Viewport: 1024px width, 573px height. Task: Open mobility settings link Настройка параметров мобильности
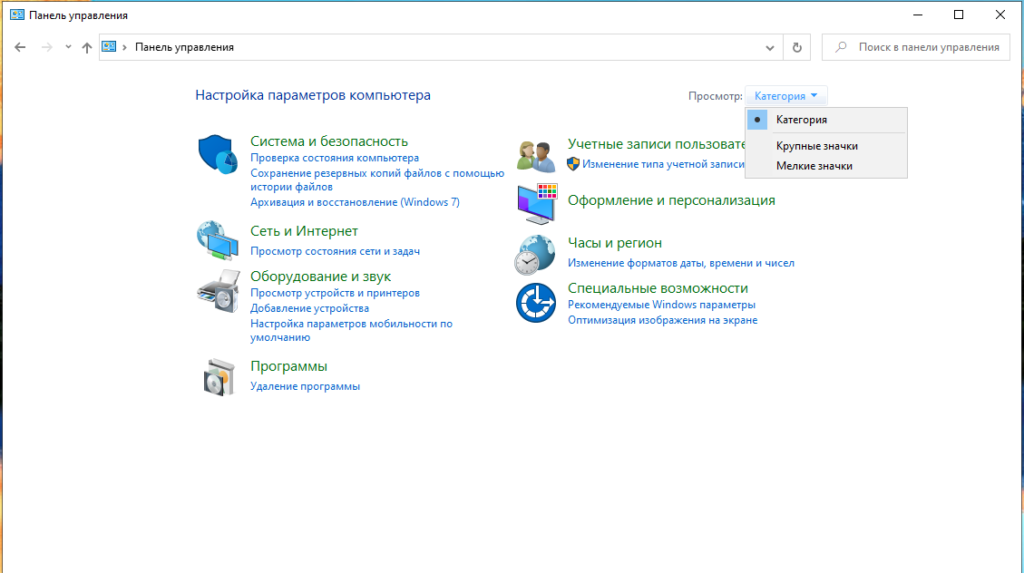click(x=351, y=331)
